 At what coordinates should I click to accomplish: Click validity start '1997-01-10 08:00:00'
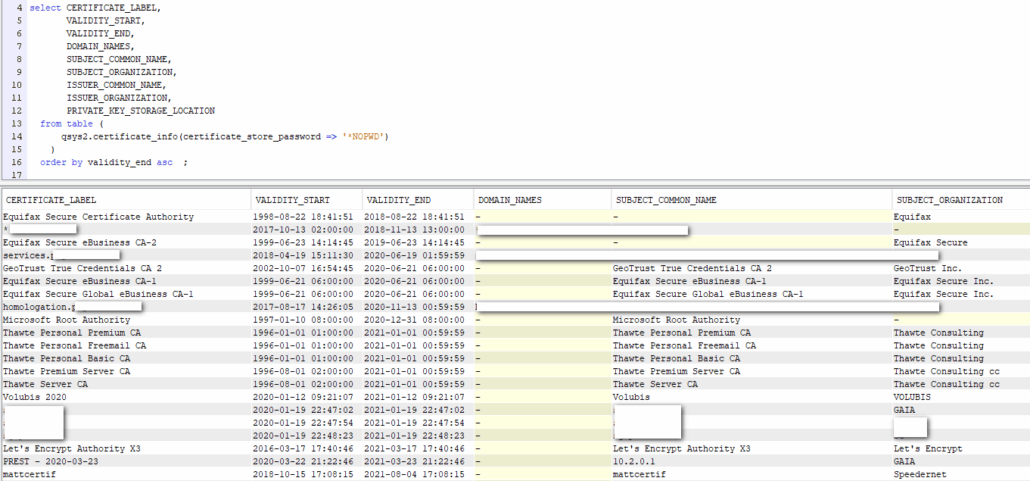[x=303, y=320]
